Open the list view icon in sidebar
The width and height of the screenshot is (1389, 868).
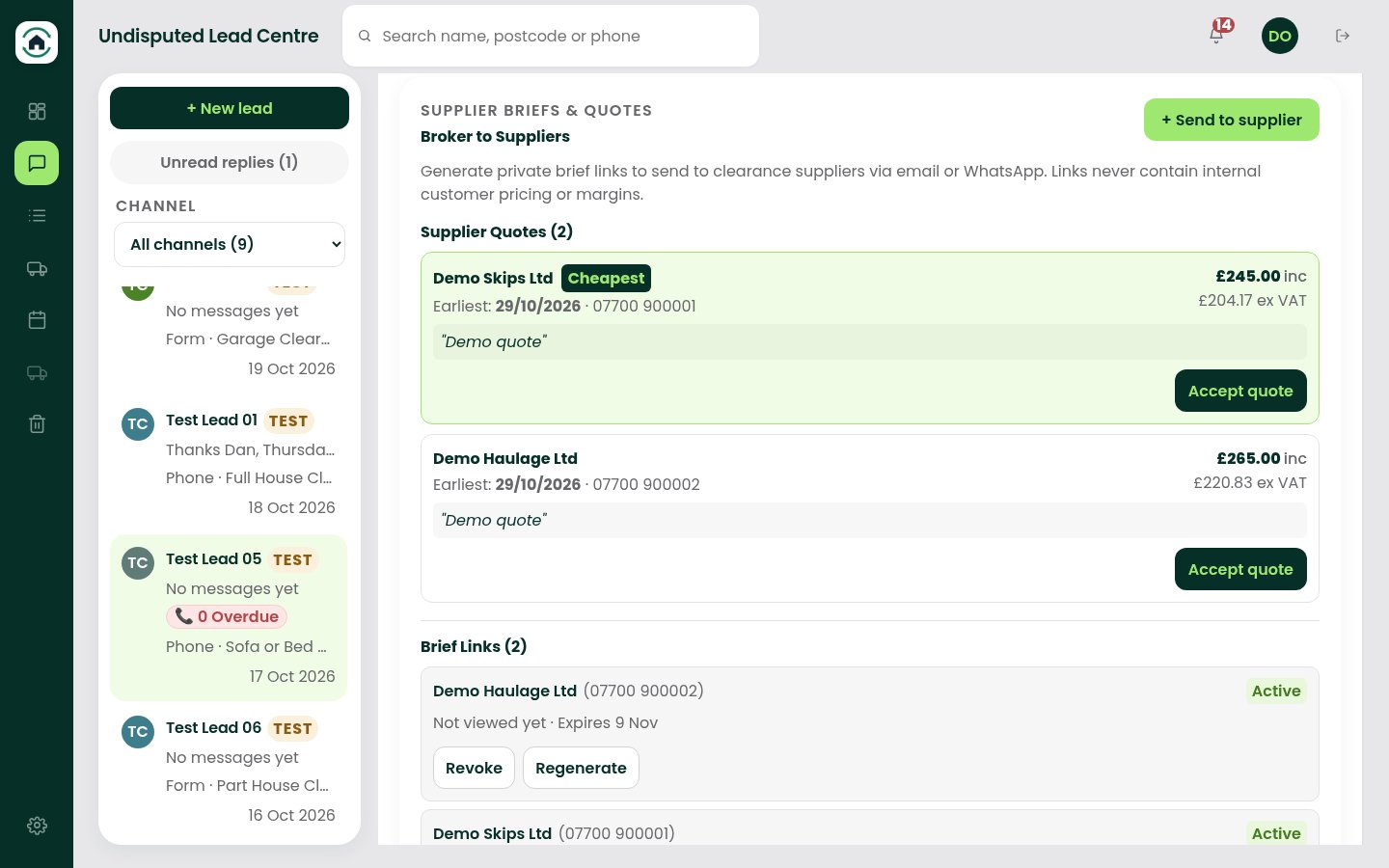[x=37, y=215]
